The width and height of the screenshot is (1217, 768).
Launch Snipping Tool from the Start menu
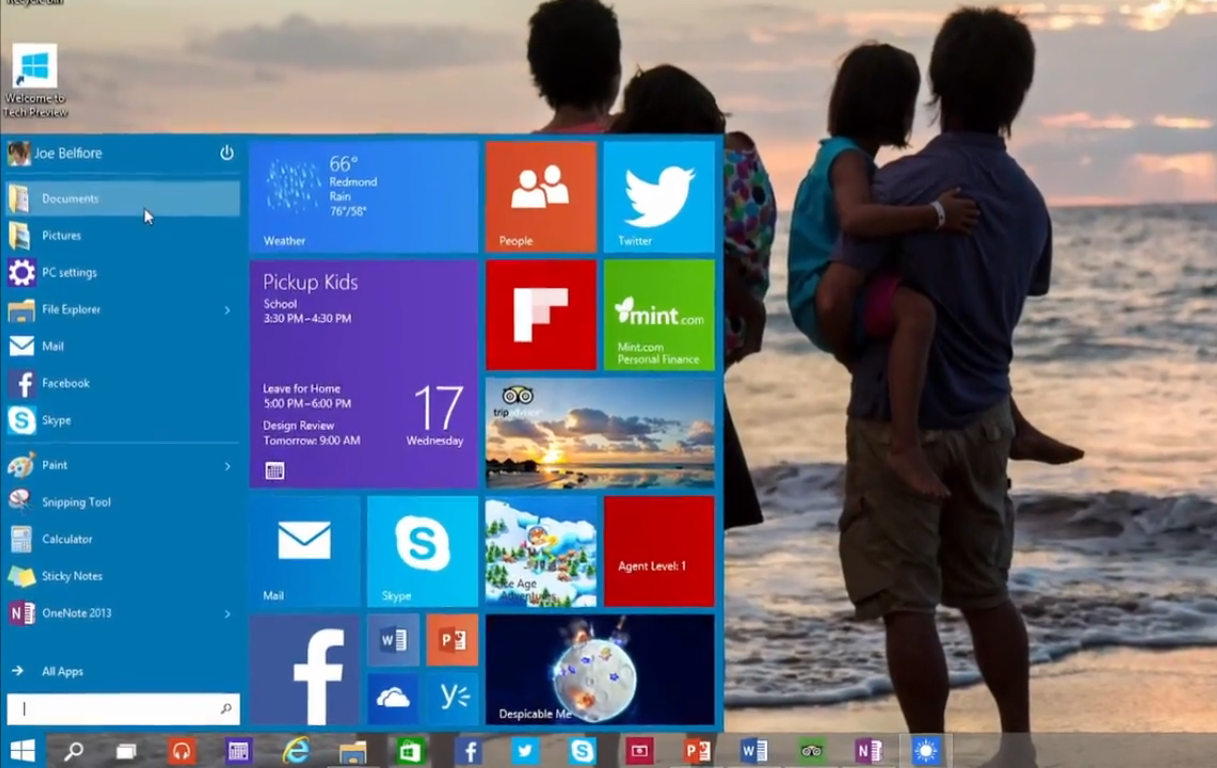coord(122,502)
